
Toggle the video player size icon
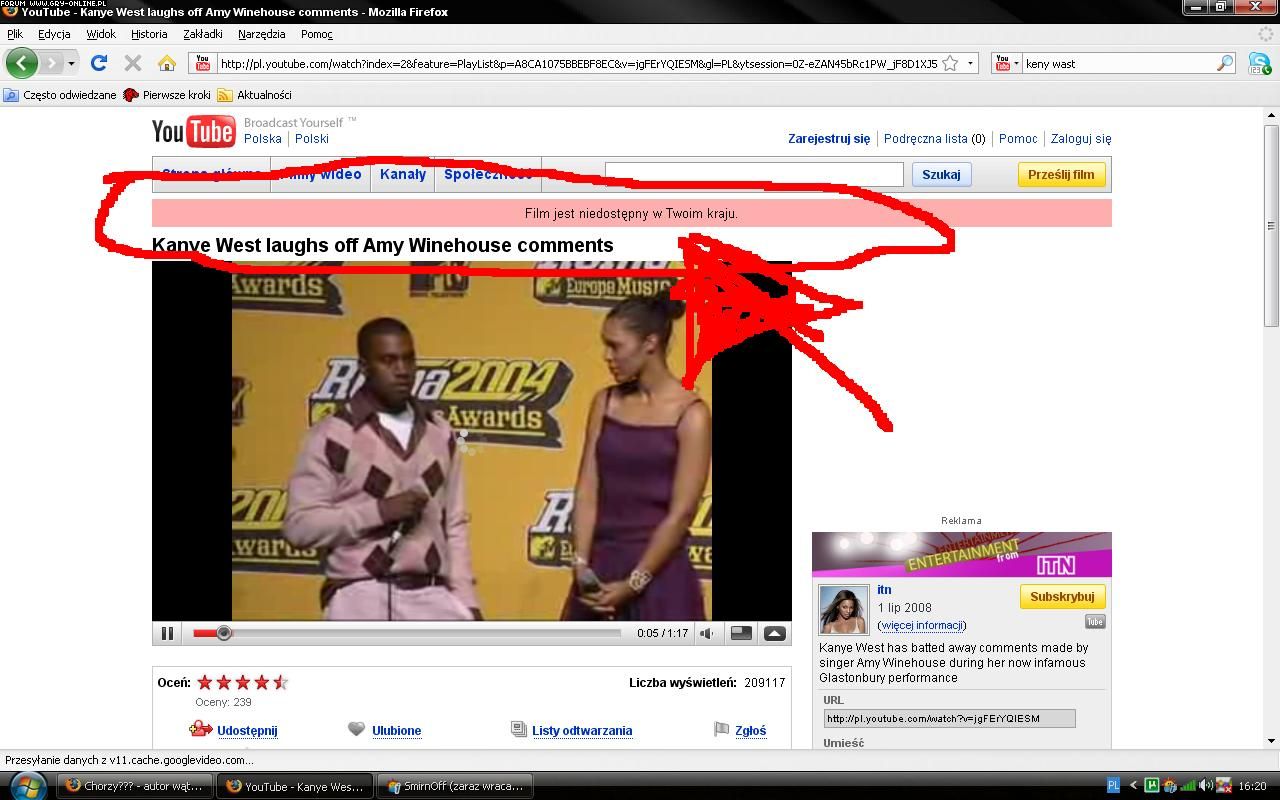[x=741, y=633]
